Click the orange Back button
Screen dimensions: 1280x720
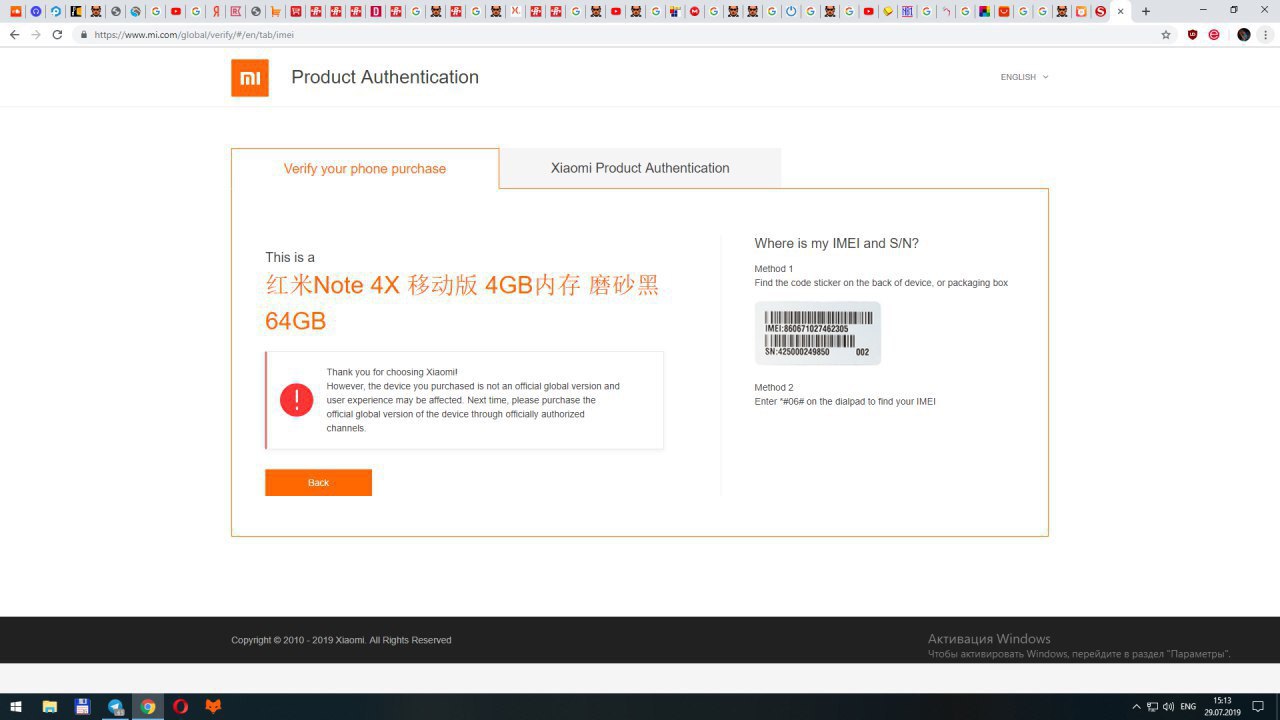click(x=318, y=482)
